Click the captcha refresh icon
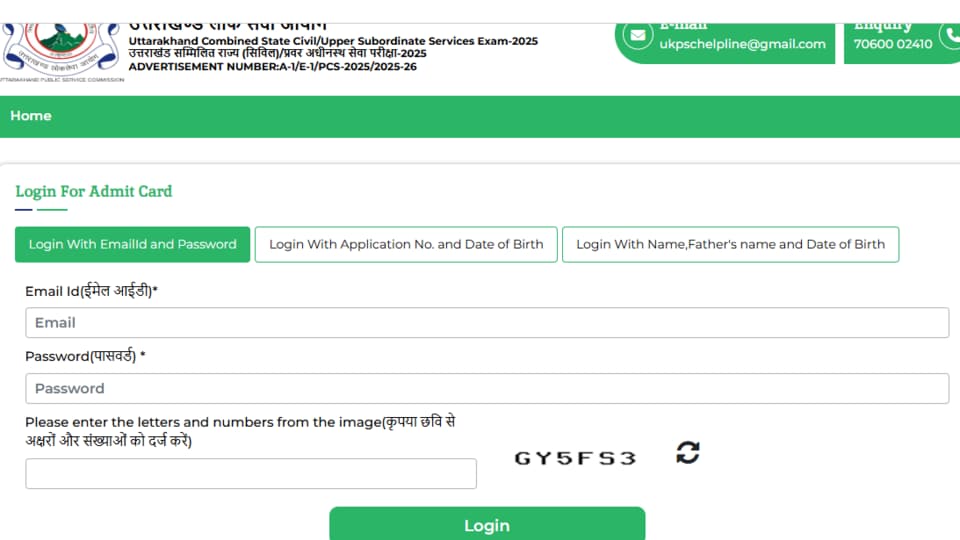Screen dimensions: 960x540 [688, 453]
